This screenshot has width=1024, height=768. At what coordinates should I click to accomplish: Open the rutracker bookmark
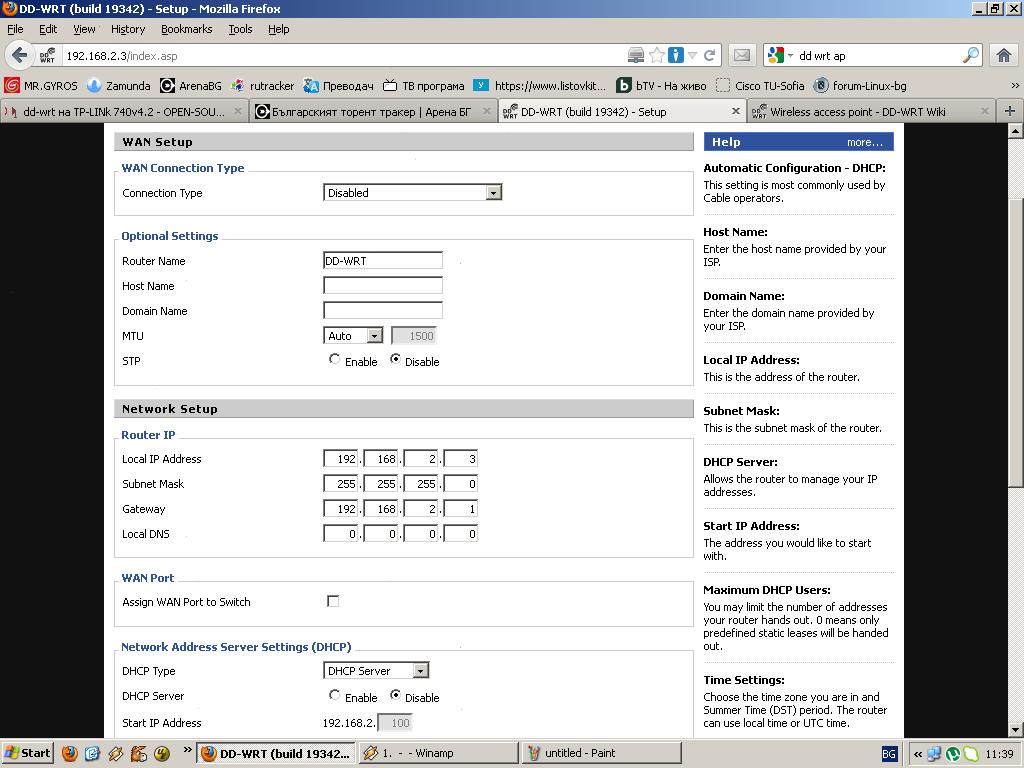click(270, 86)
